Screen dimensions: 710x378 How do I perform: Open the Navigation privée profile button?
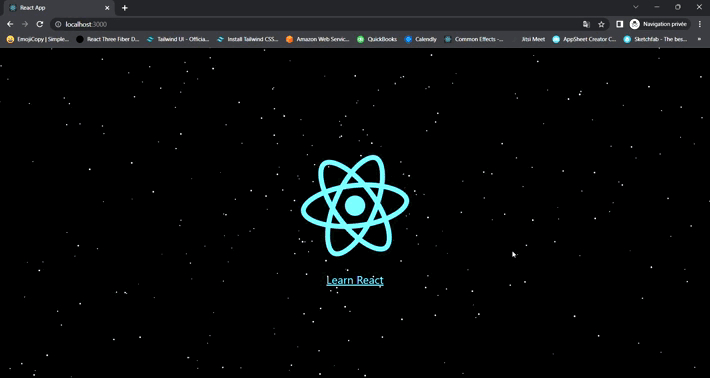coord(659,24)
